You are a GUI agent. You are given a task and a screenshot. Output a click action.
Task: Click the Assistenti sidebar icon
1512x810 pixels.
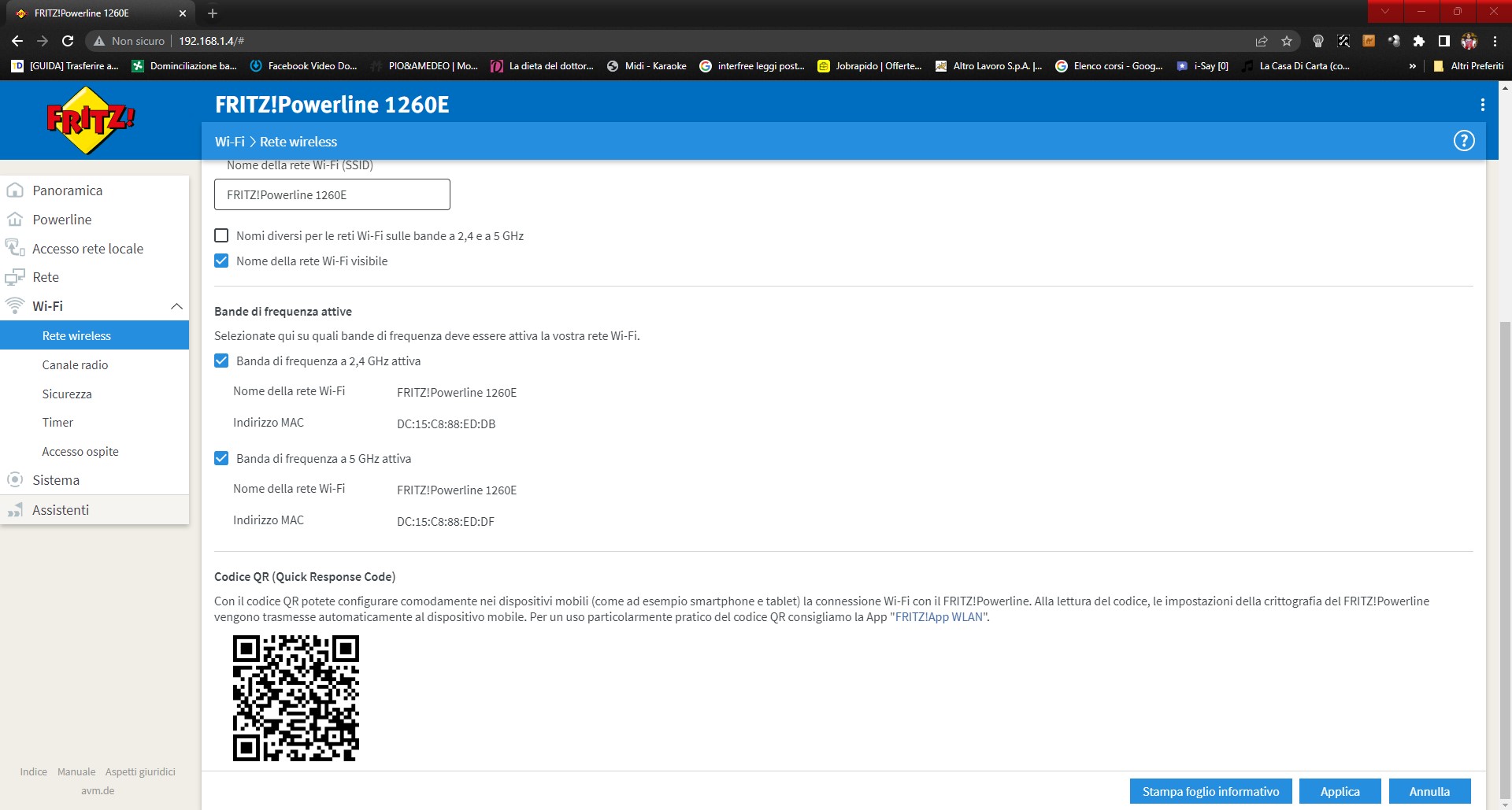pyautogui.click(x=15, y=510)
